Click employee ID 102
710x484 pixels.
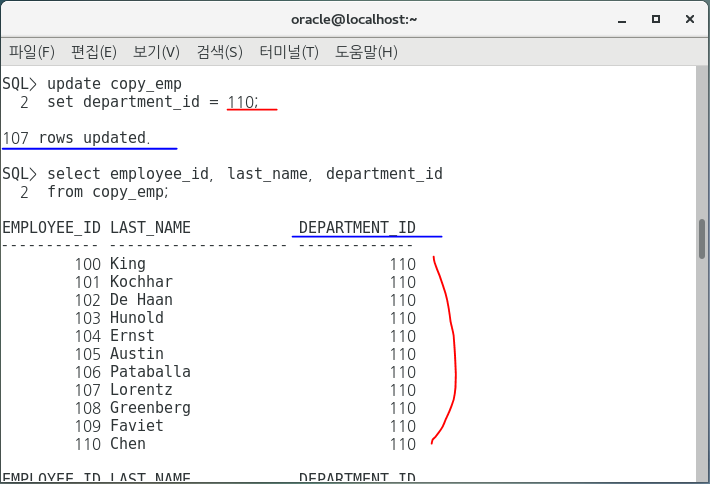87,300
